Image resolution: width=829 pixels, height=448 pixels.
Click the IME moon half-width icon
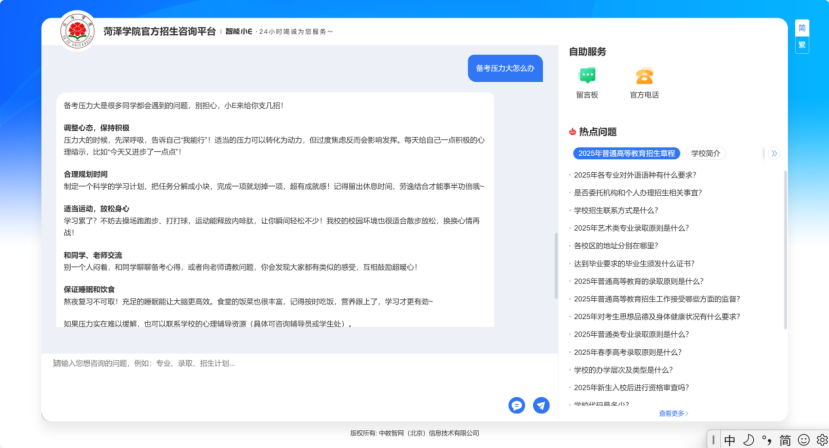[x=748, y=440]
